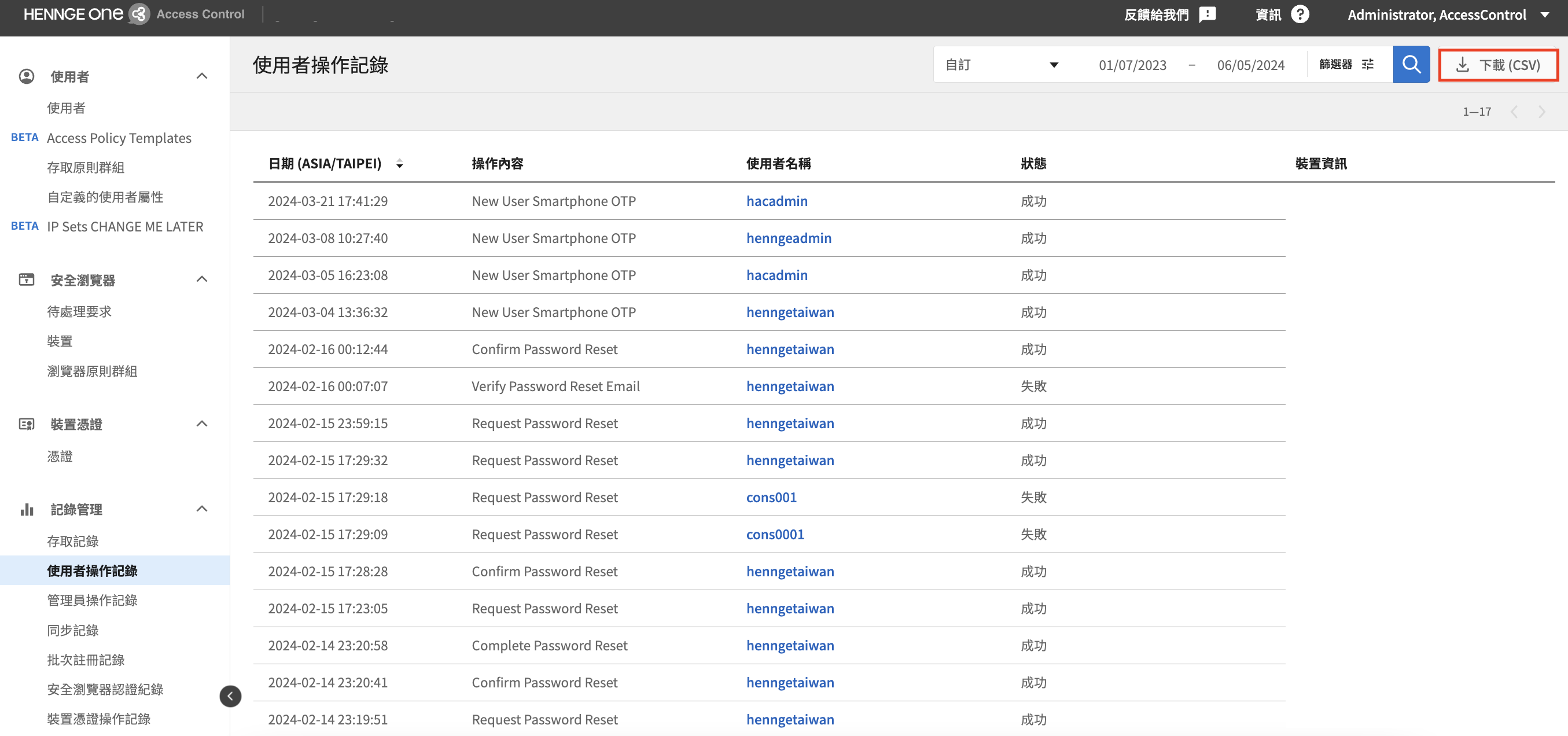1568x736 pixels.
Task: Click Verify Password Reset Email text
Action: (x=555, y=386)
